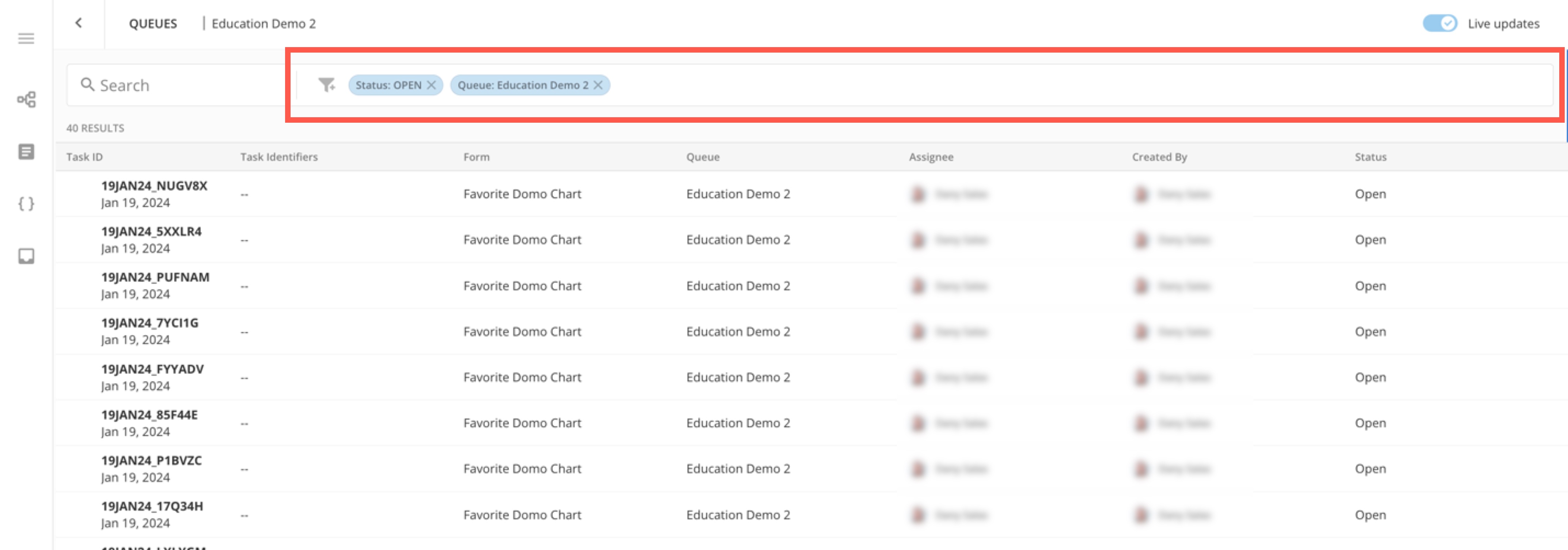
Task: Sort by the Status column header
Action: [x=1370, y=157]
